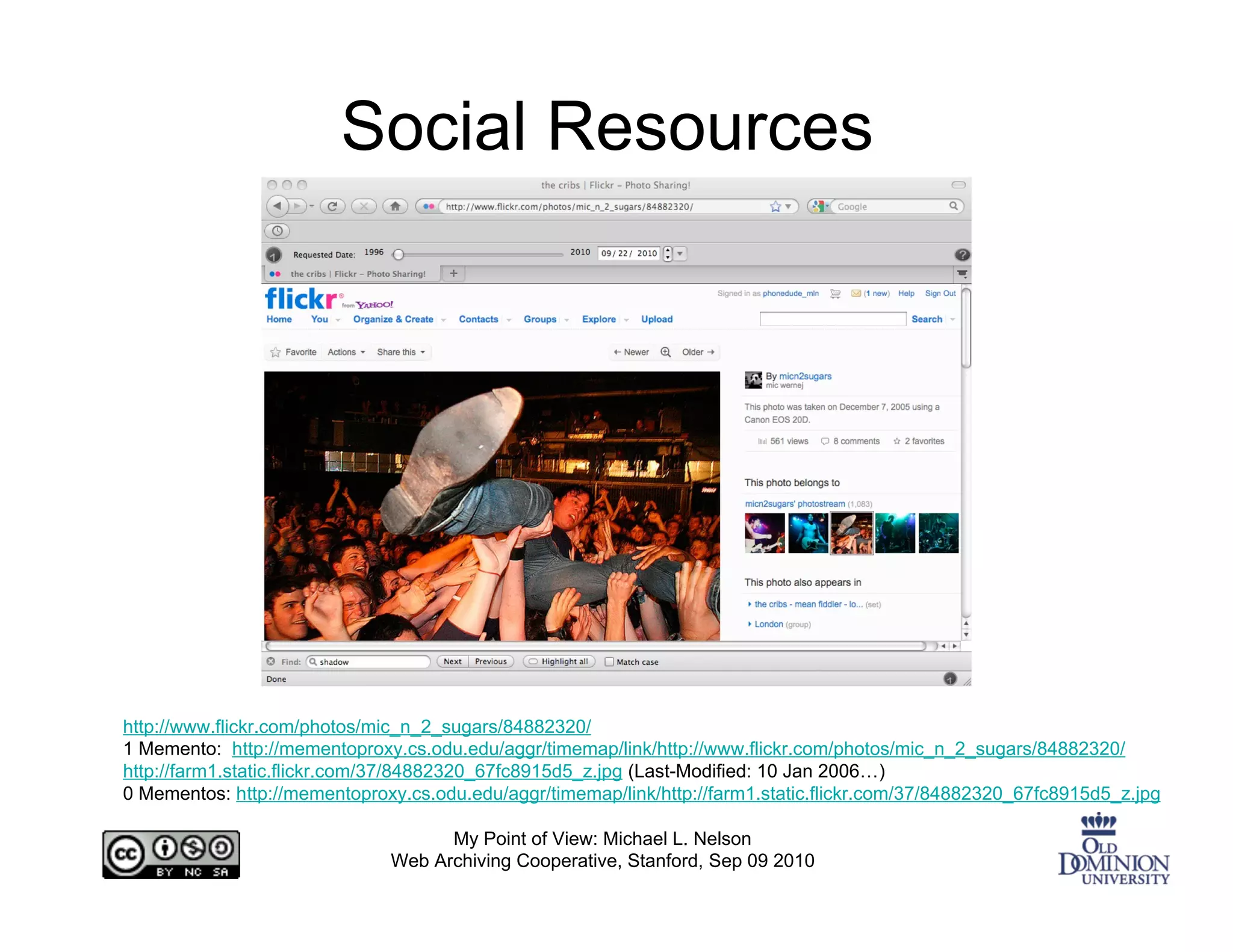Open the London group link
The image size is (1233, 952).
(x=769, y=624)
